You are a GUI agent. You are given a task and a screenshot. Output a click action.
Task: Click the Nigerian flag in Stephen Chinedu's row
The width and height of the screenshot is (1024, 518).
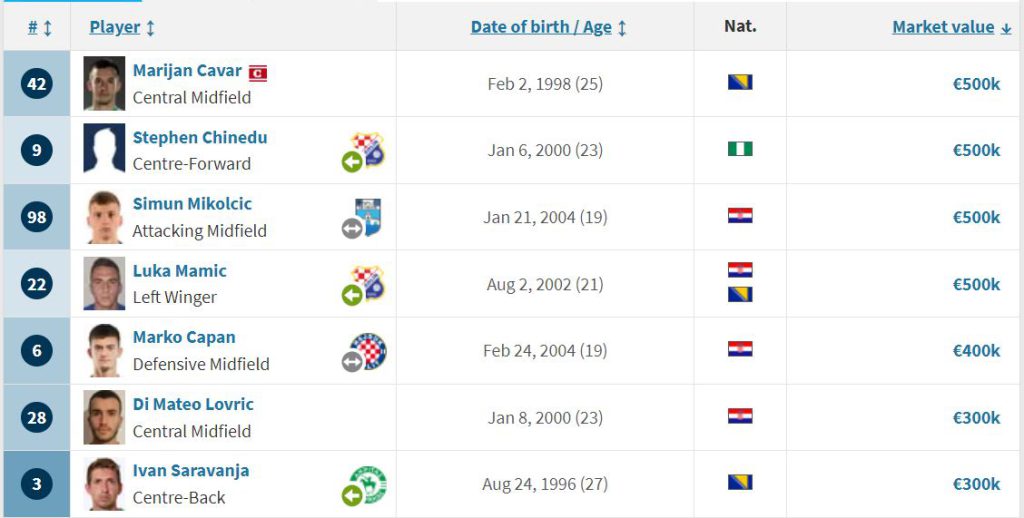(x=740, y=149)
